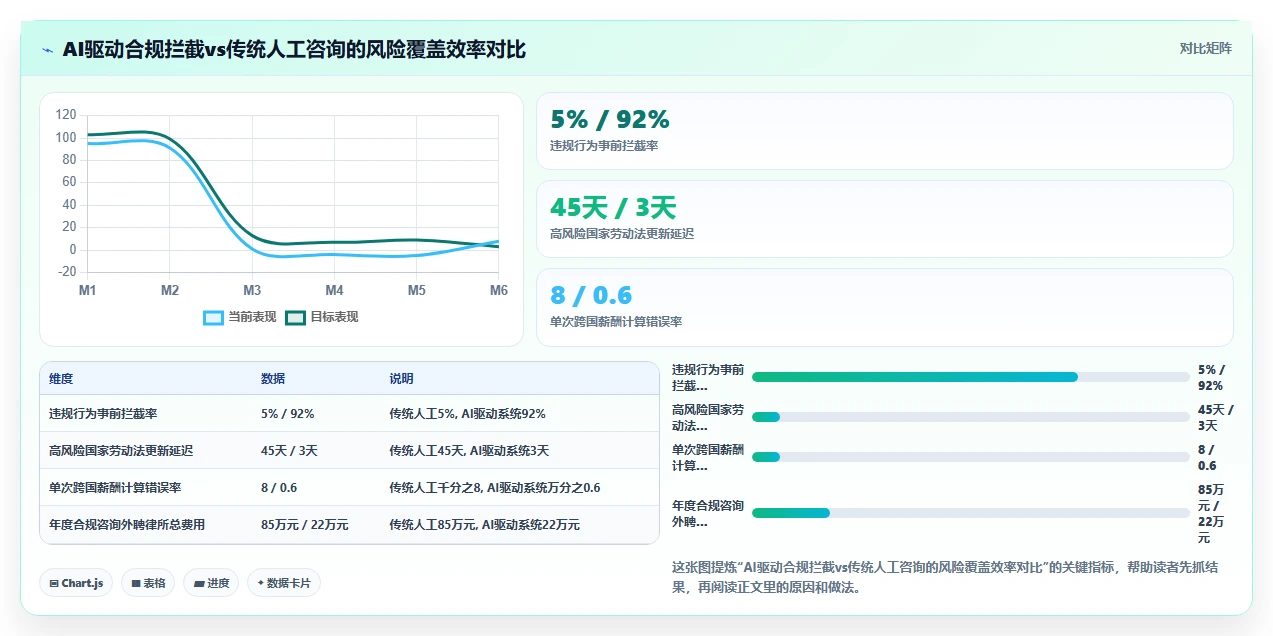This screenshot has height=636, width=1273.
Task: Click the M1 x-axis label
Action: click(x=88, y=290)
